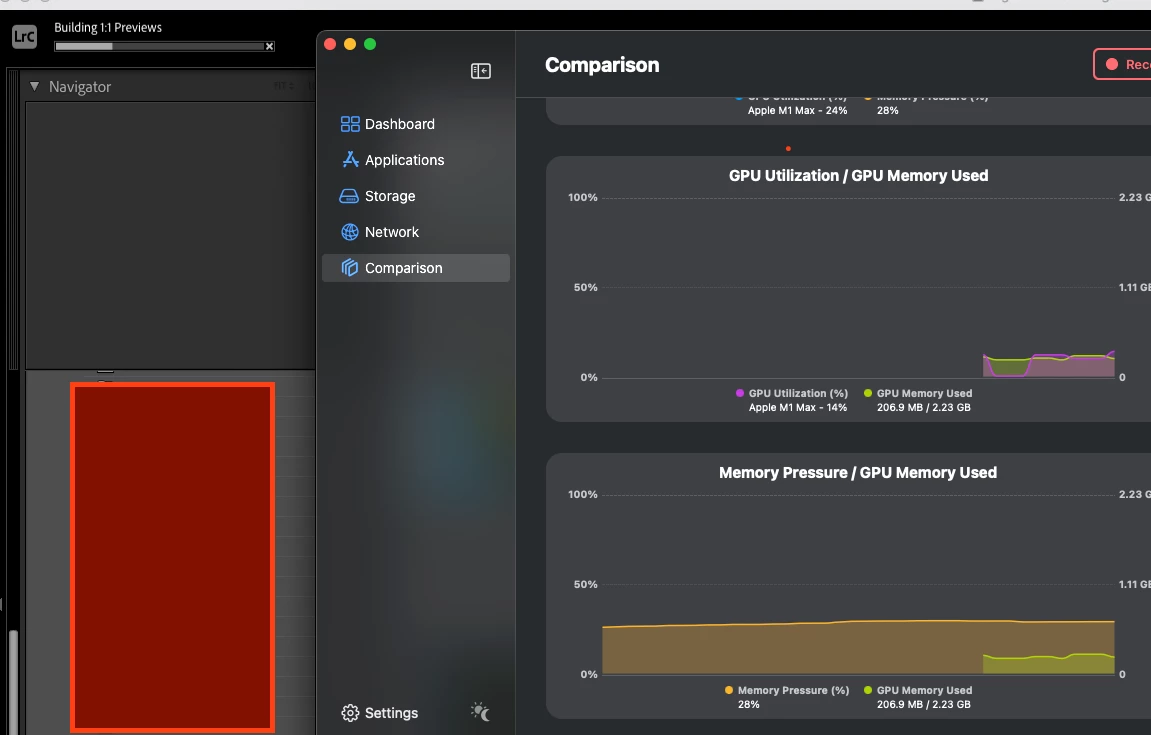1151x735 pixels.
Task: Click GPU Memory Used legend in Memory Pressure chart
Action: coord(924,690)
